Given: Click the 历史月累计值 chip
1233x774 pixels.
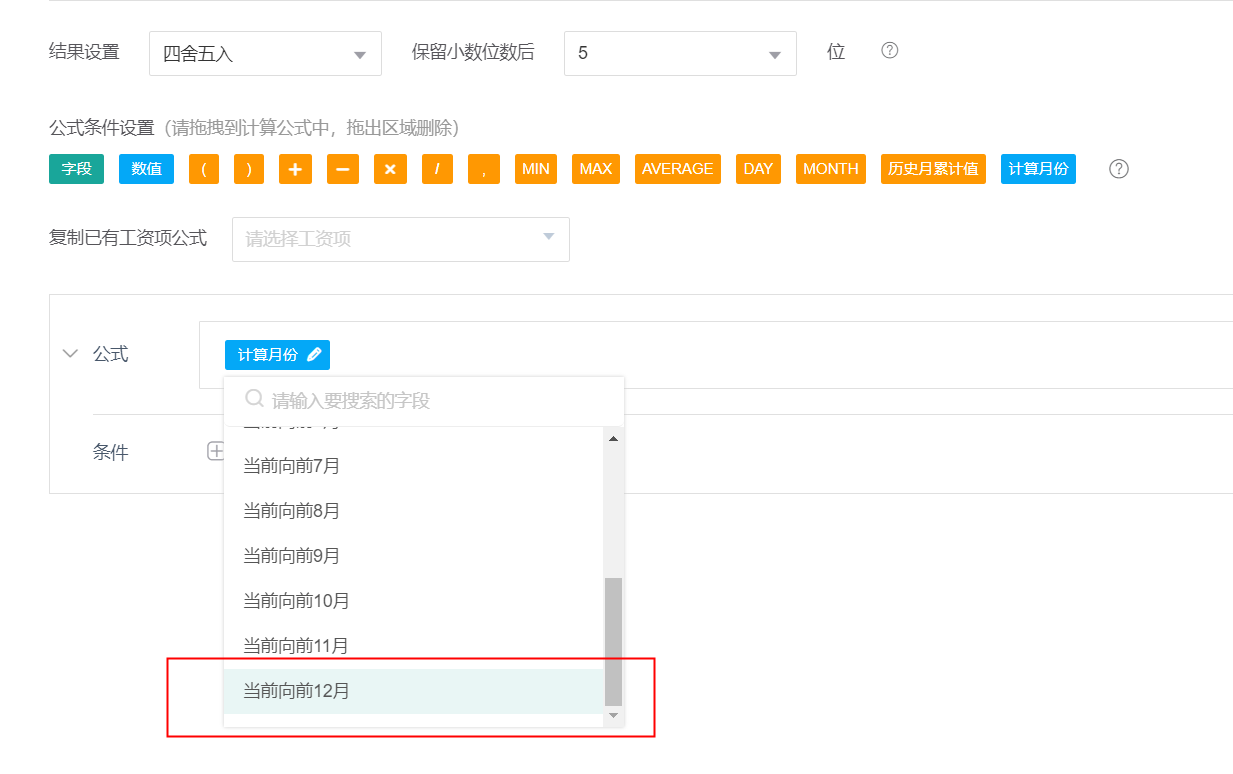Looking at the screenshot, I should pyautogui.click(x=933, y=169).
